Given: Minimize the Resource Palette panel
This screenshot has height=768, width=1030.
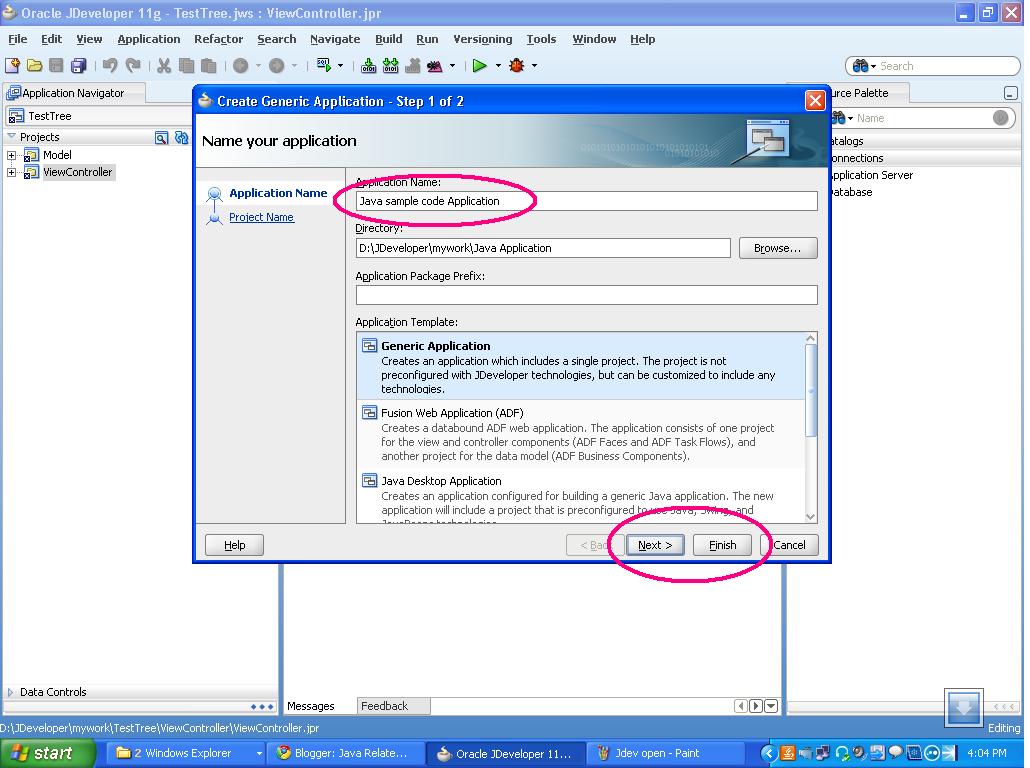Looking at the screenshot, I should [1011, 93].
